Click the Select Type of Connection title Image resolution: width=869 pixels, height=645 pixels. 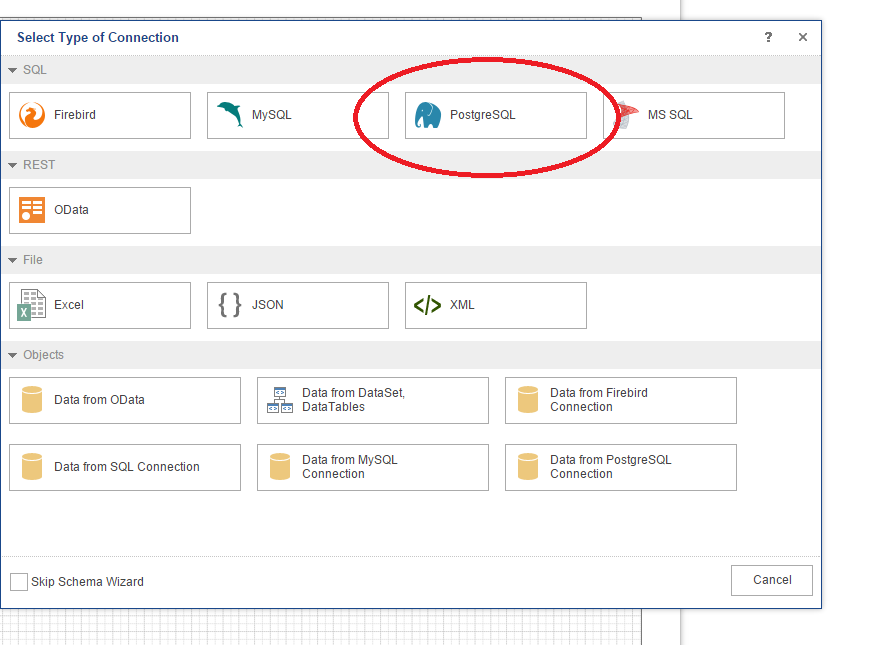(98, 37)
